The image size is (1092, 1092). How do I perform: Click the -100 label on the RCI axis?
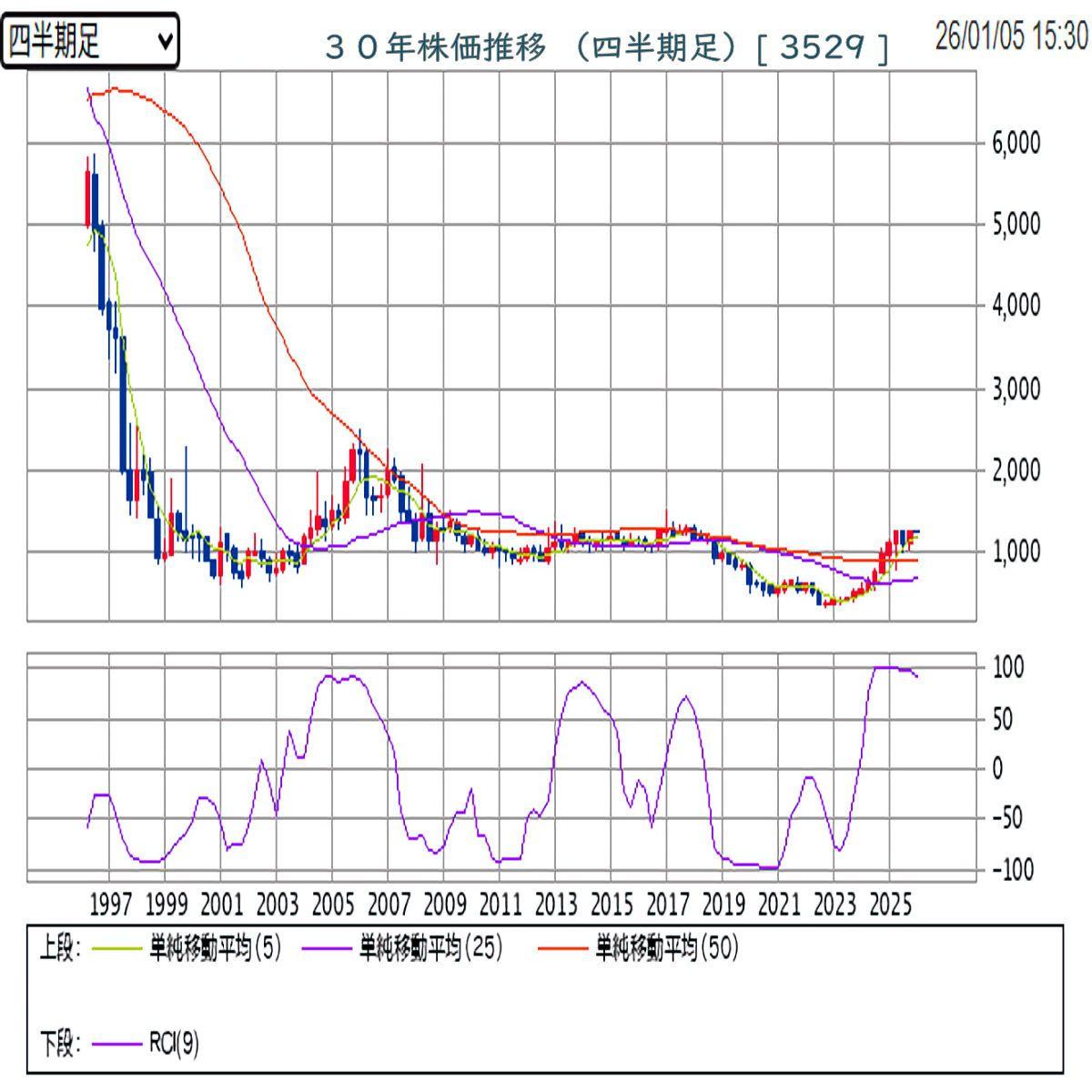point(1010,870)
